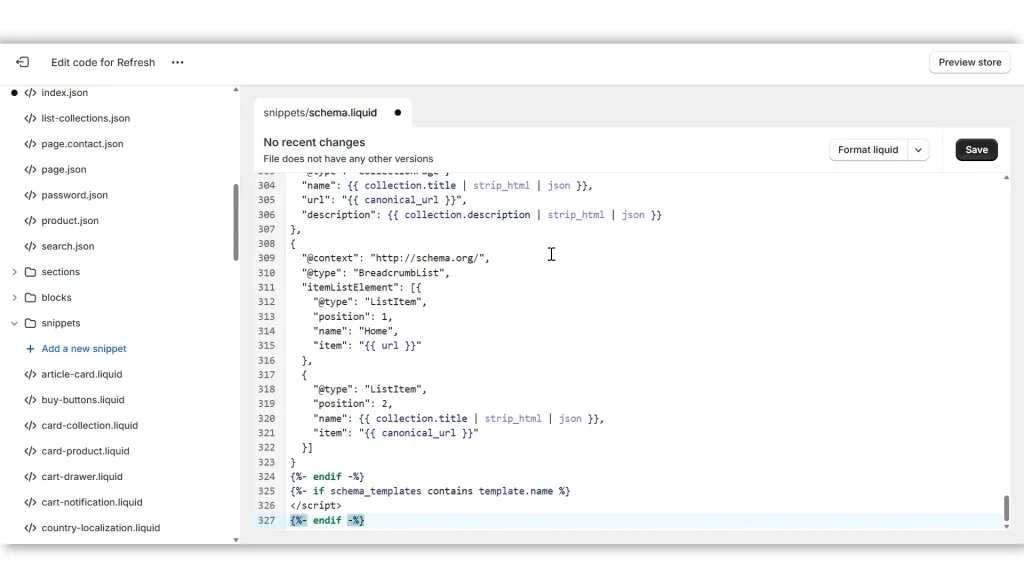The height and width of the screenshot is (576, 1024).
Task: Open page.json file
Action: [64, 169]
